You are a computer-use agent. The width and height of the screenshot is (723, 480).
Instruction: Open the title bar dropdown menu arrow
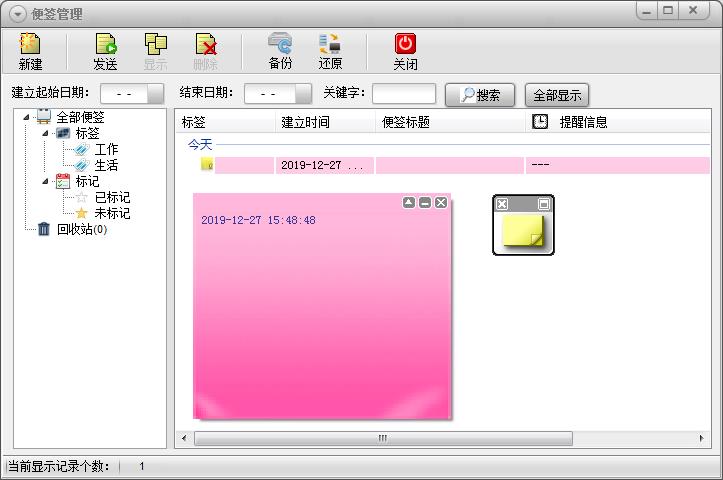(18, 14)
